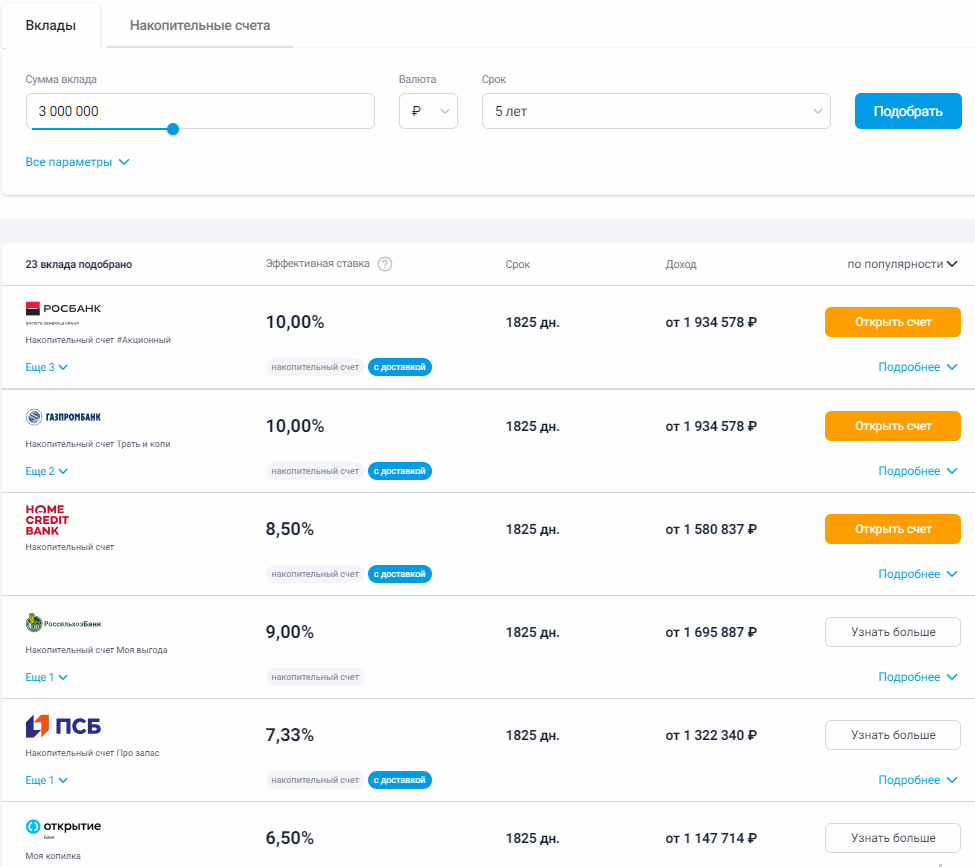Click the Rosselkhozbank logo
This screenshot has width=975, height=867.
tap(63, 624)
